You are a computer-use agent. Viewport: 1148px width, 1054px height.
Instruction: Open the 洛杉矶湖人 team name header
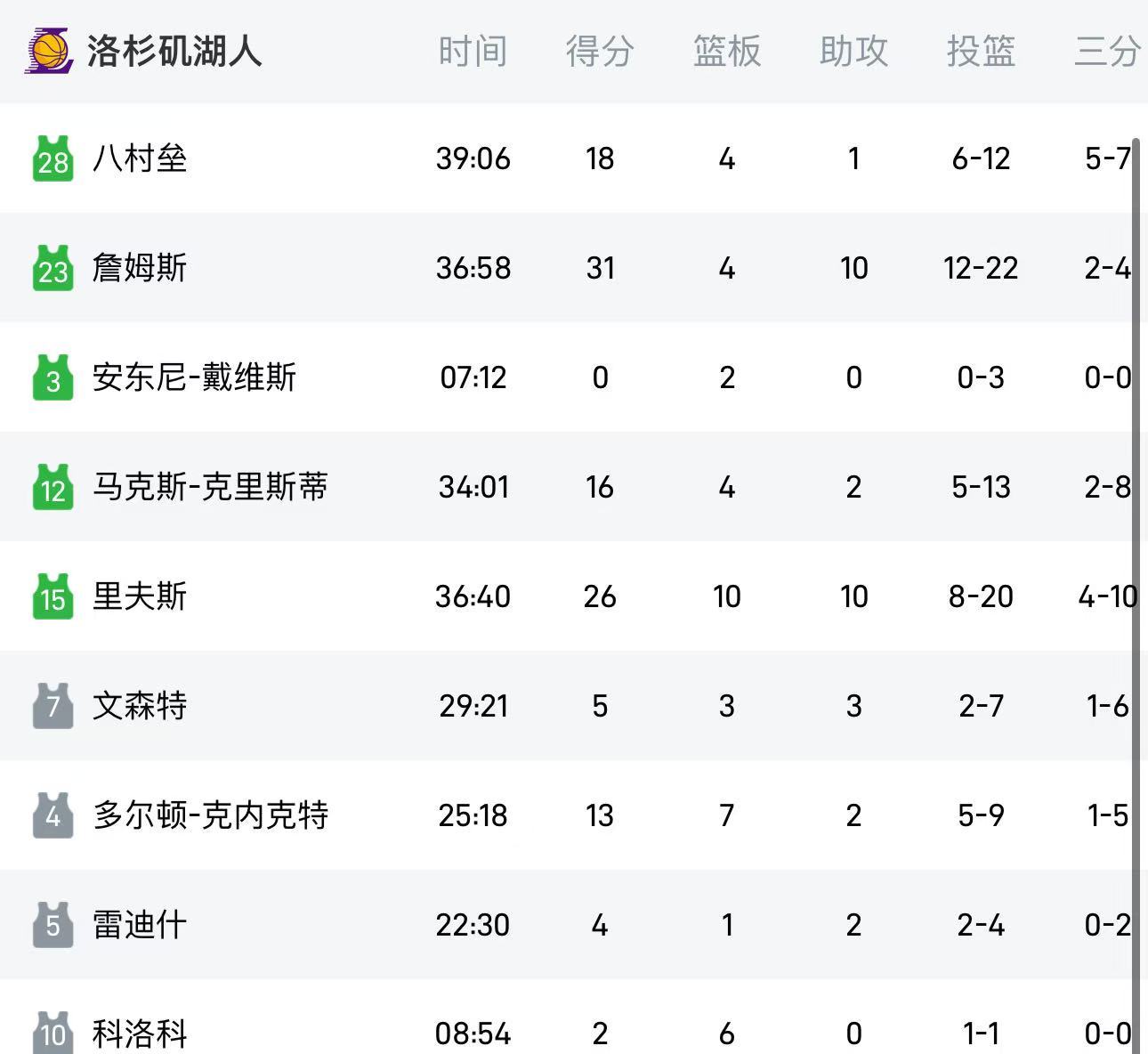174,51
